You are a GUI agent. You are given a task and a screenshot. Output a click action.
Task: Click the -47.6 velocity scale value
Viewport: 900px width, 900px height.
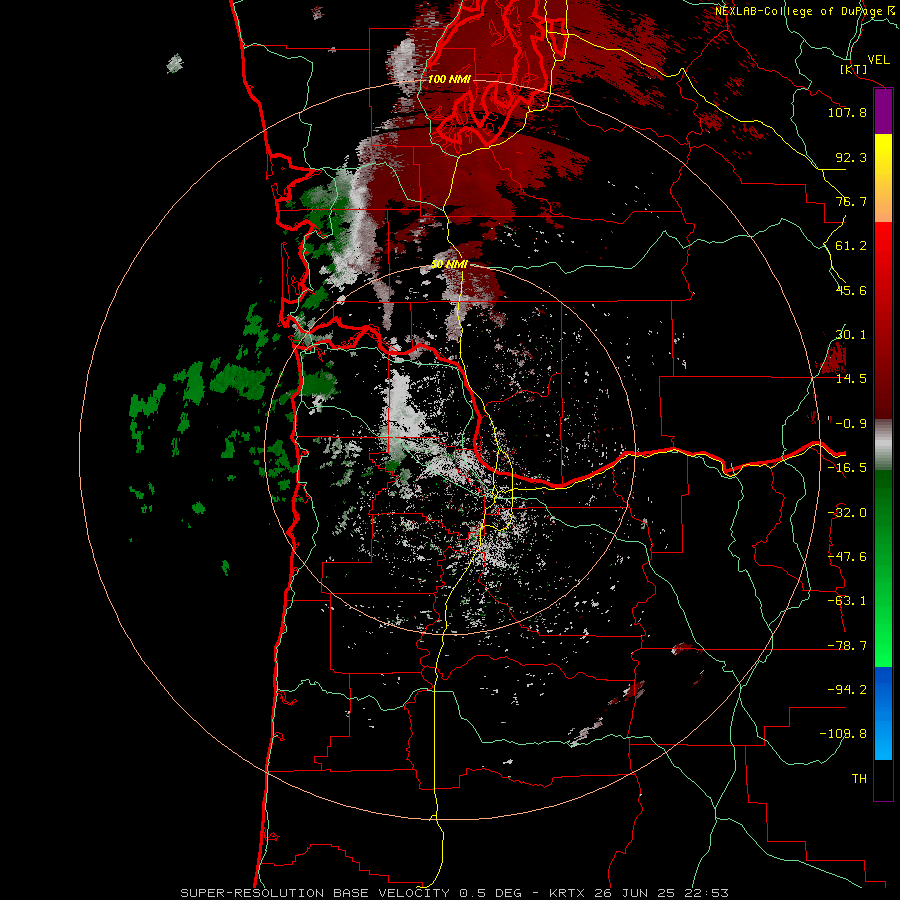(847, 557)
